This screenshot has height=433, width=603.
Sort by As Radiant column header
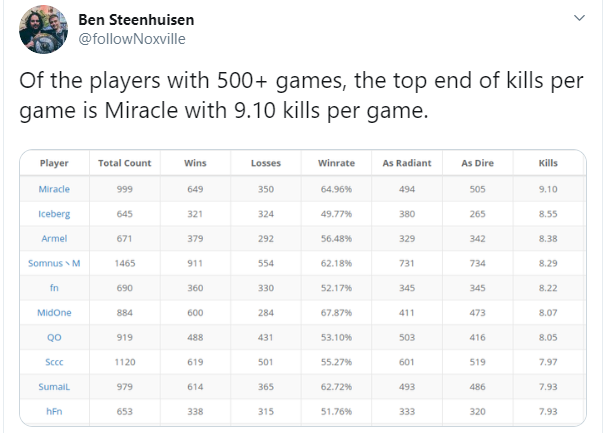407,163
